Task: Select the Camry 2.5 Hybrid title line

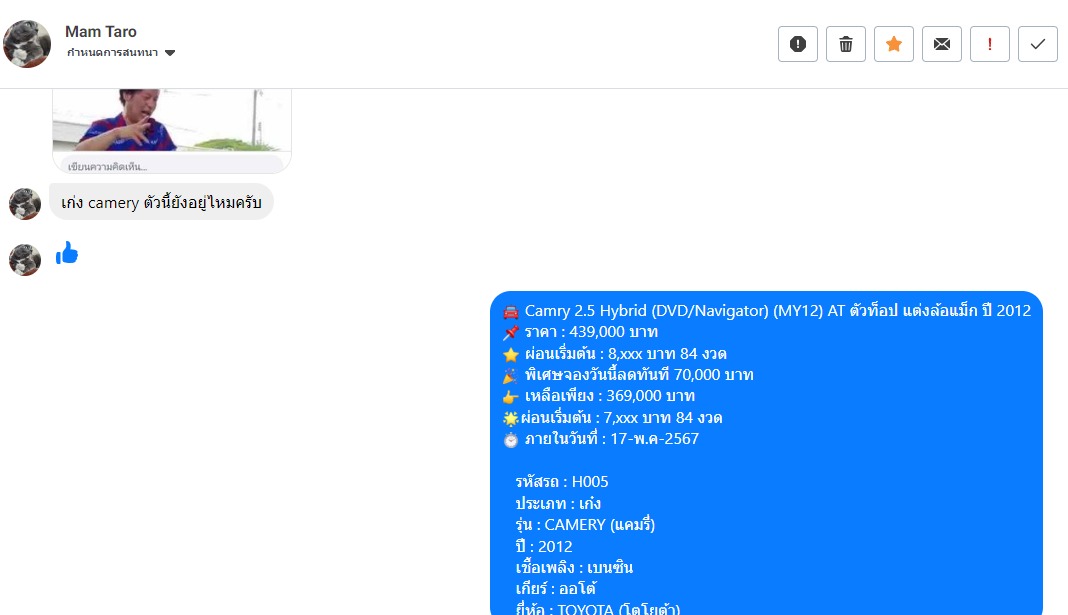Action: pos(767,311)
